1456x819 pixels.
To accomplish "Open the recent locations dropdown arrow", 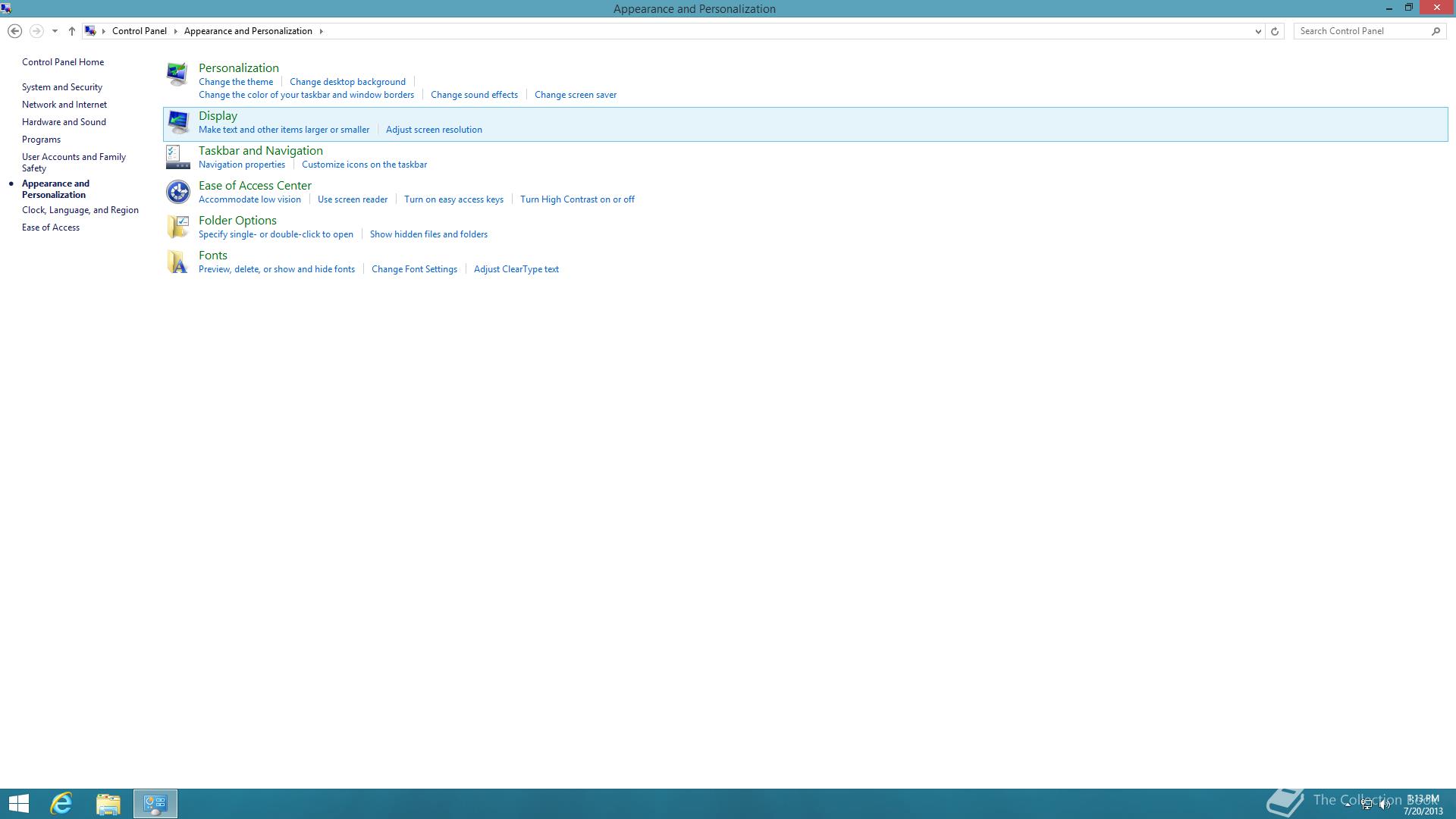I will pyautogui.click(x=55, y=31).
